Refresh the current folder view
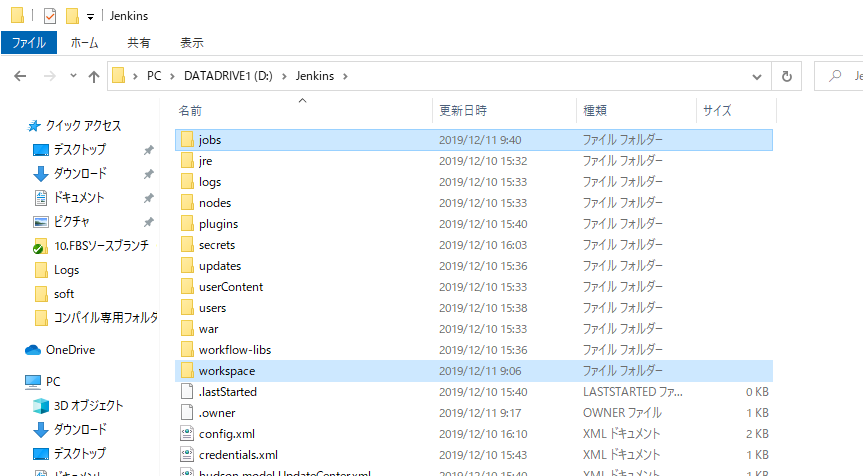This screenshot has width=863, height=476. 786,76
